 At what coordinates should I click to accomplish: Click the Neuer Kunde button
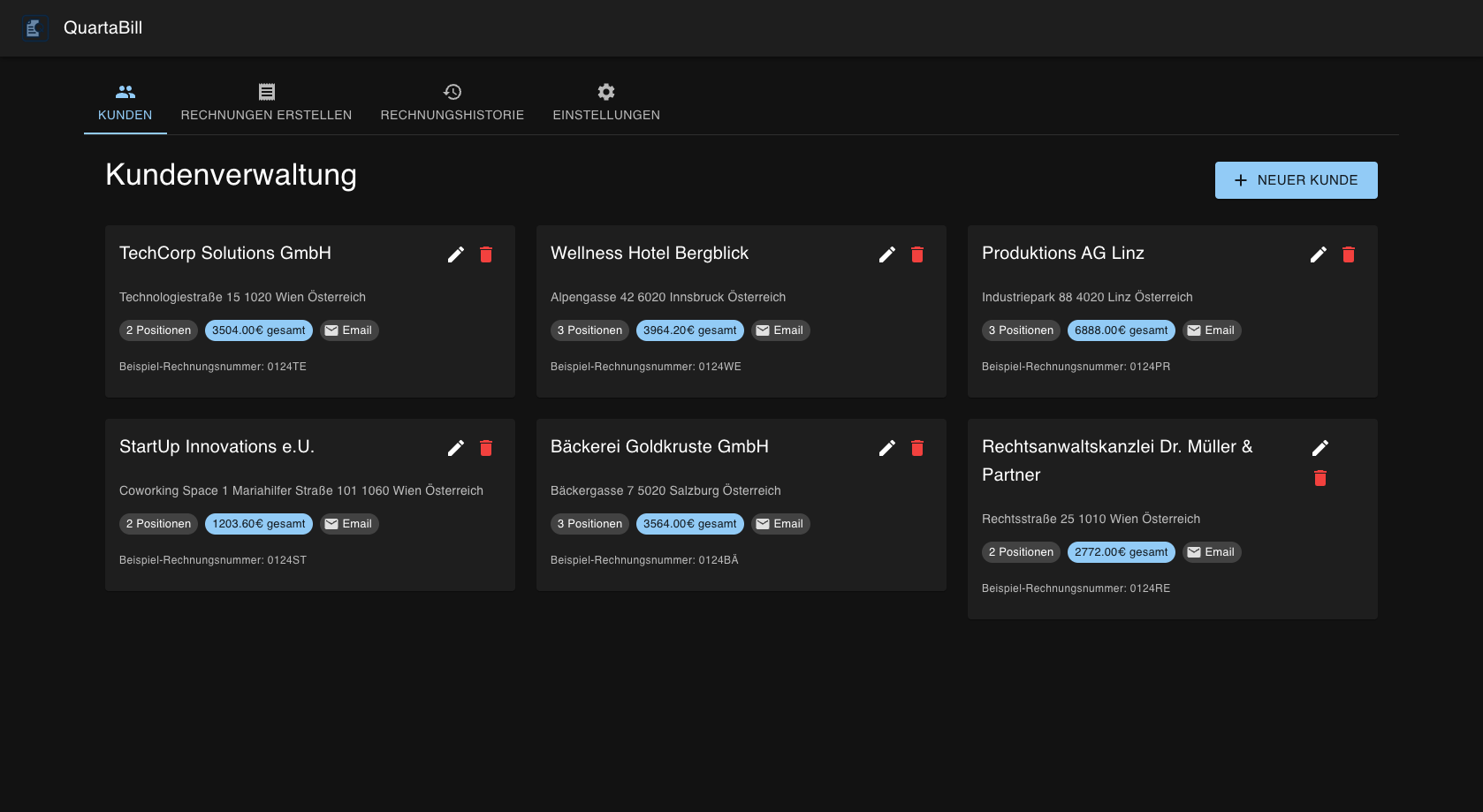click(1296, 179)
